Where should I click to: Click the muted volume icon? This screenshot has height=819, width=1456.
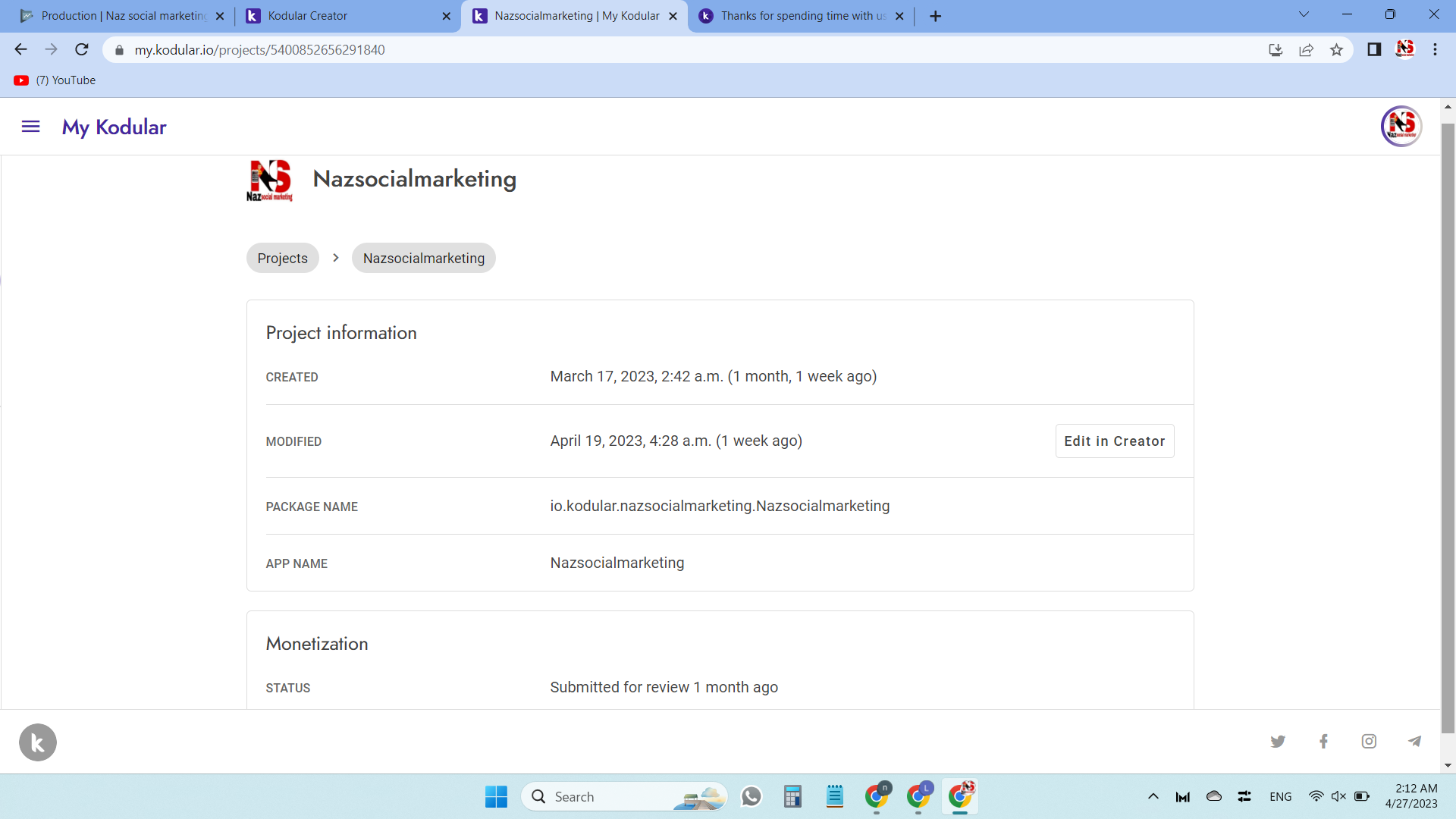[x=1338, y=797]
